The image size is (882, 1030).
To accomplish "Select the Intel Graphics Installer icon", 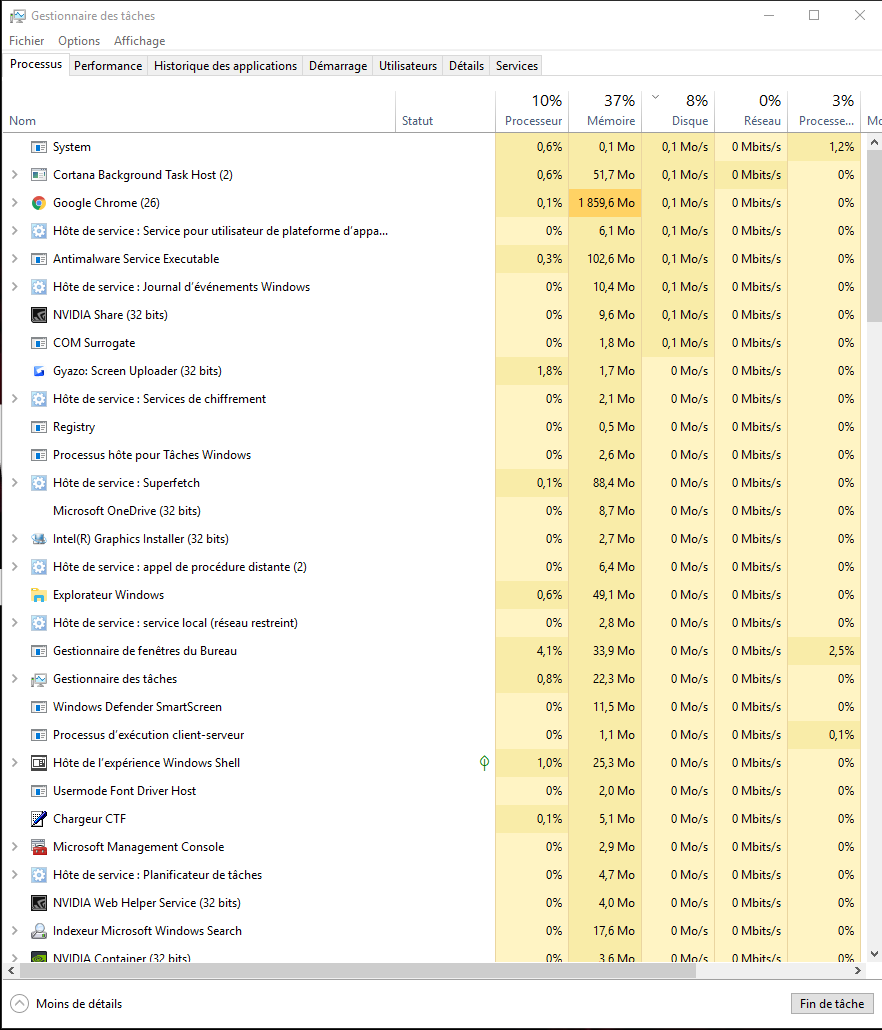I will click(39, 539).
